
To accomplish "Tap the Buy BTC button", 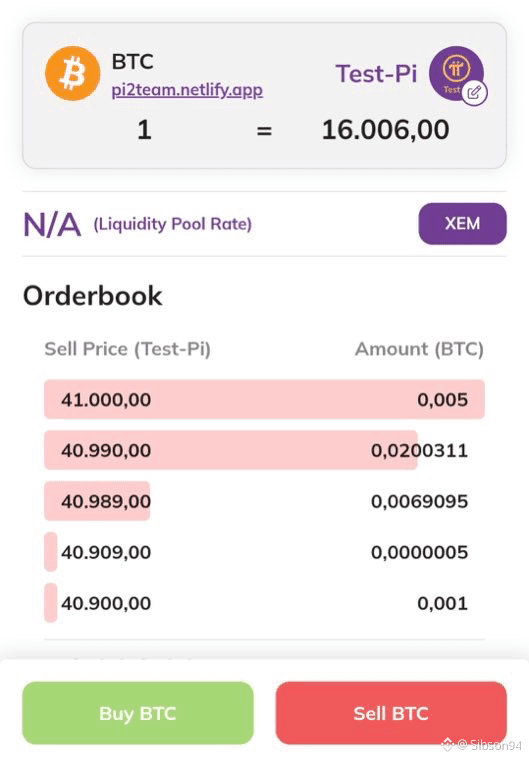I will tap(138, 713).
